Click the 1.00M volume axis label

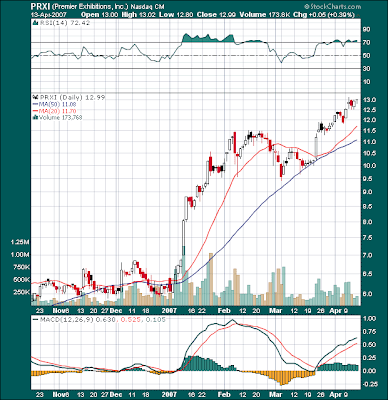(21, 255)
